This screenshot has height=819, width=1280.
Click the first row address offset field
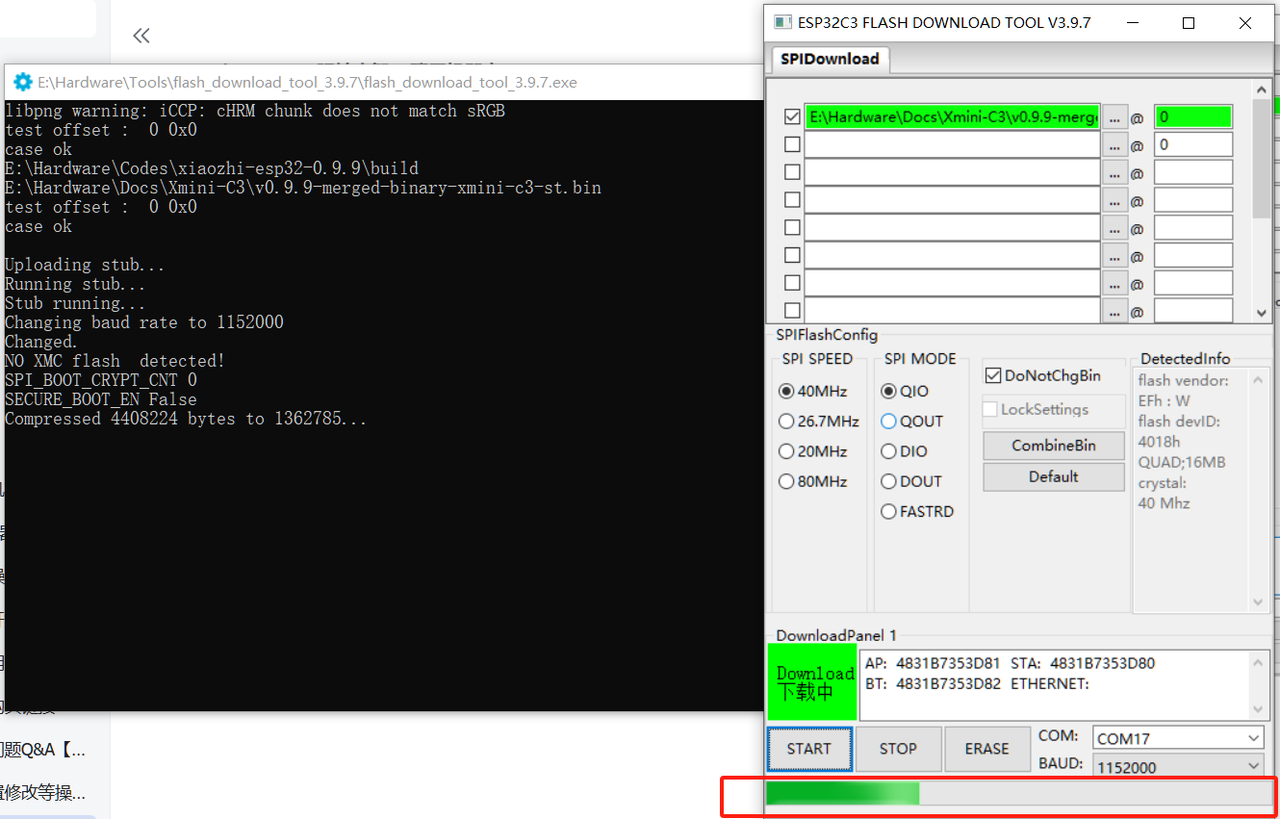[x=1192, y=117]
